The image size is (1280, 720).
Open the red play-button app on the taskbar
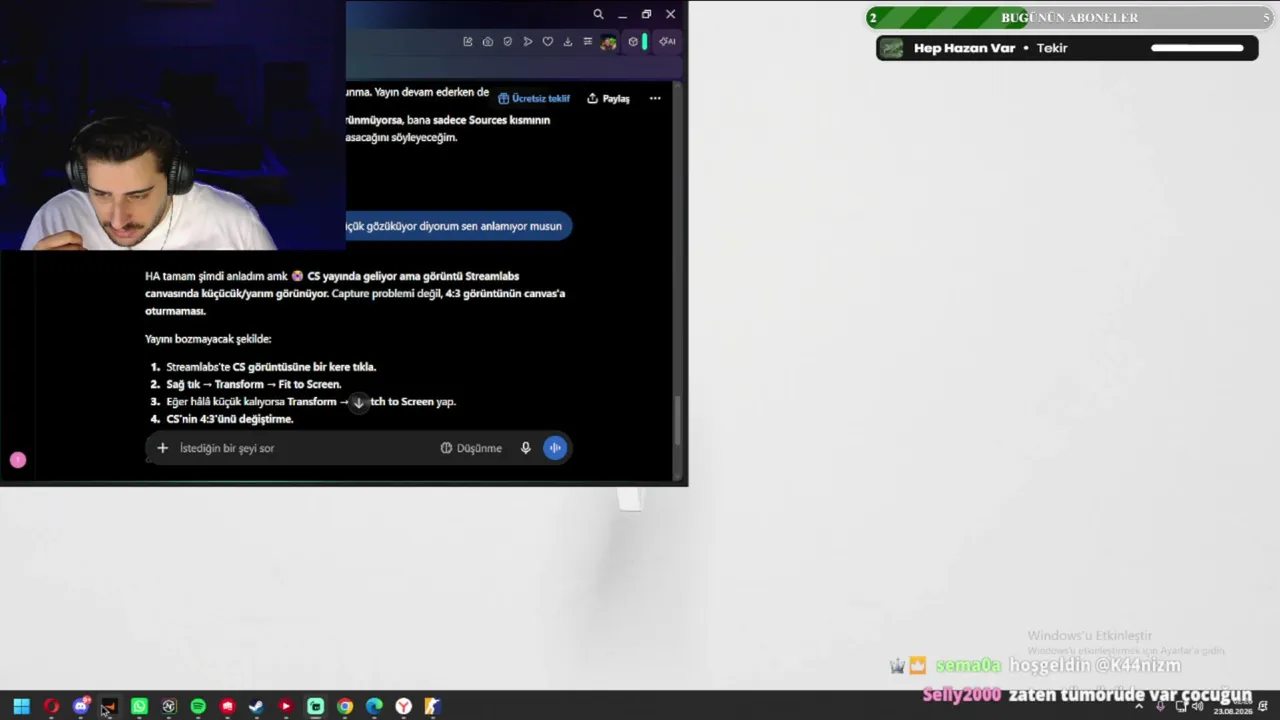point(286,706)
